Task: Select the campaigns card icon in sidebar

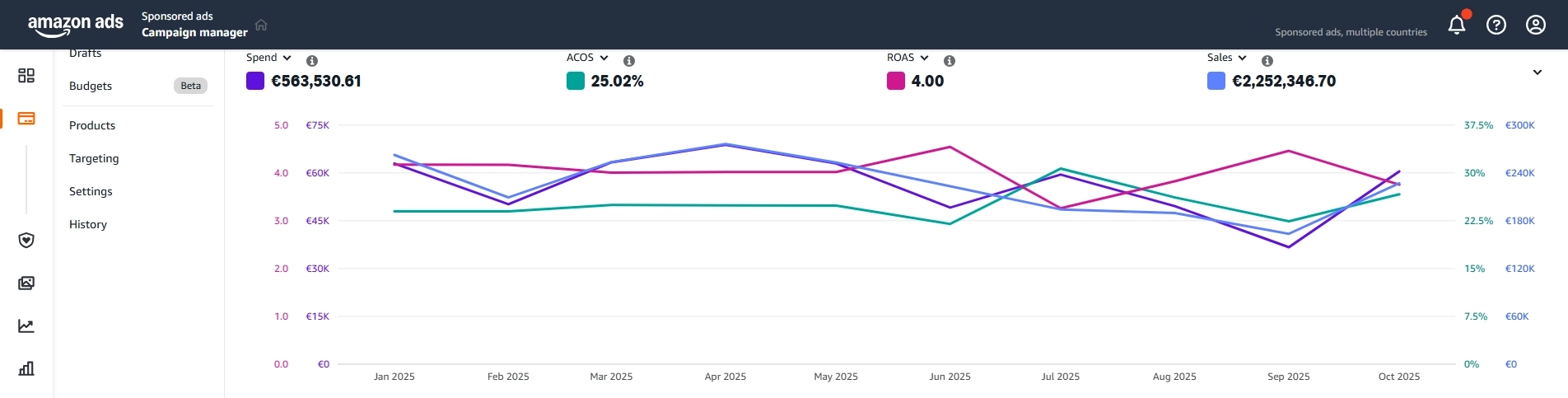Action: pos(26,119)
